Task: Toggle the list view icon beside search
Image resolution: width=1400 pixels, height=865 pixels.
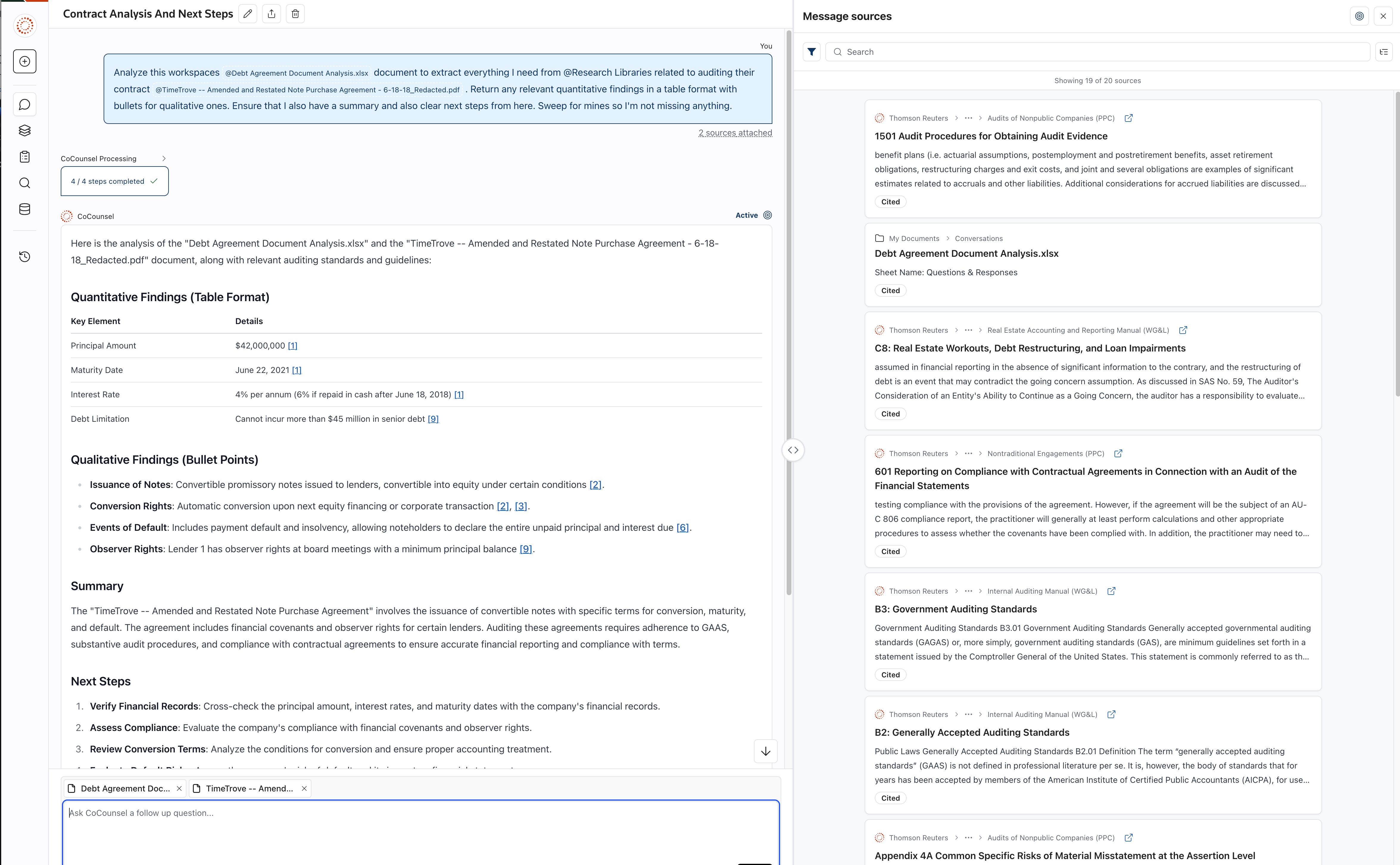Action: (x=1383, y=52)
